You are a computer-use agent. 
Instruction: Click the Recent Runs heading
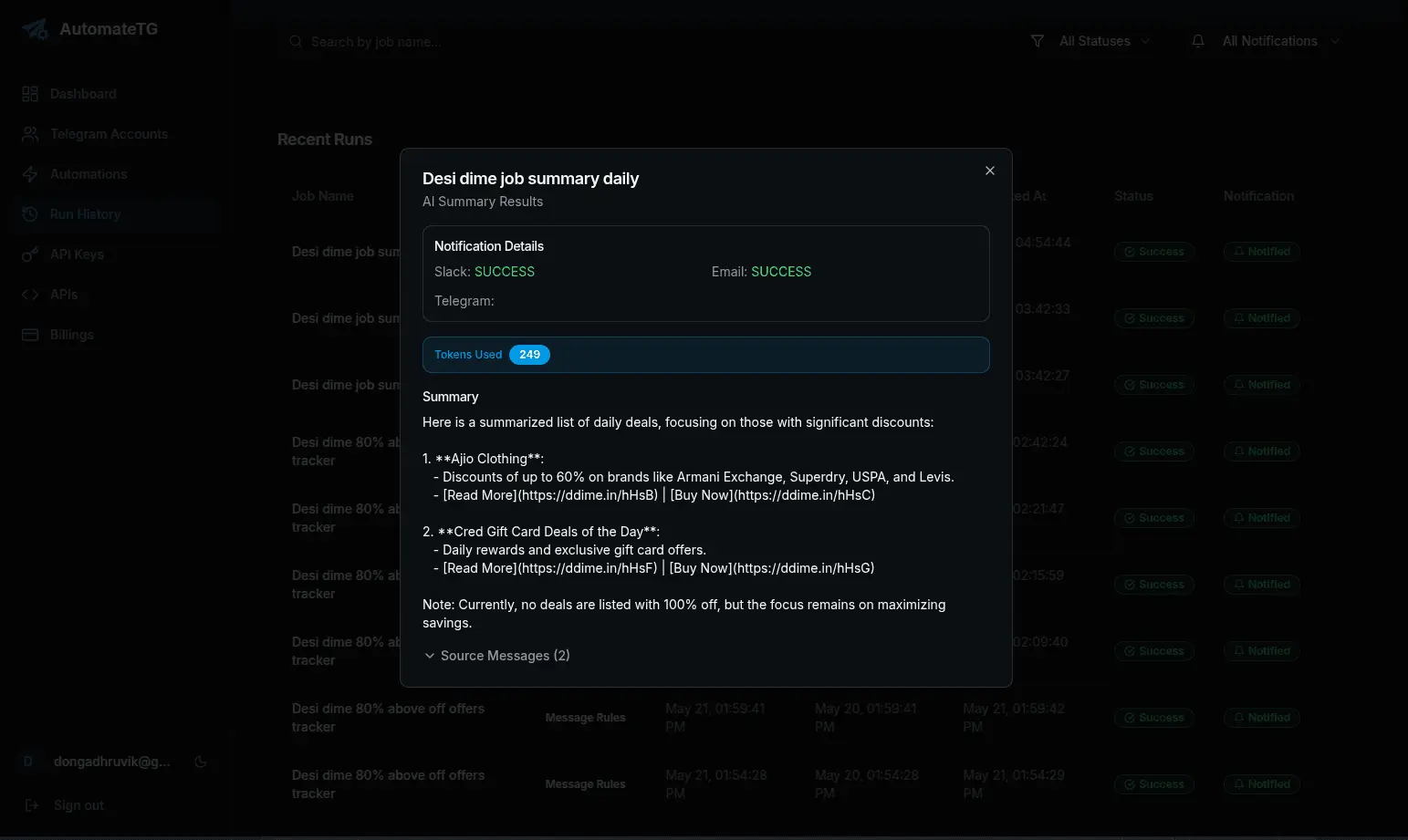tap(325, 140)
